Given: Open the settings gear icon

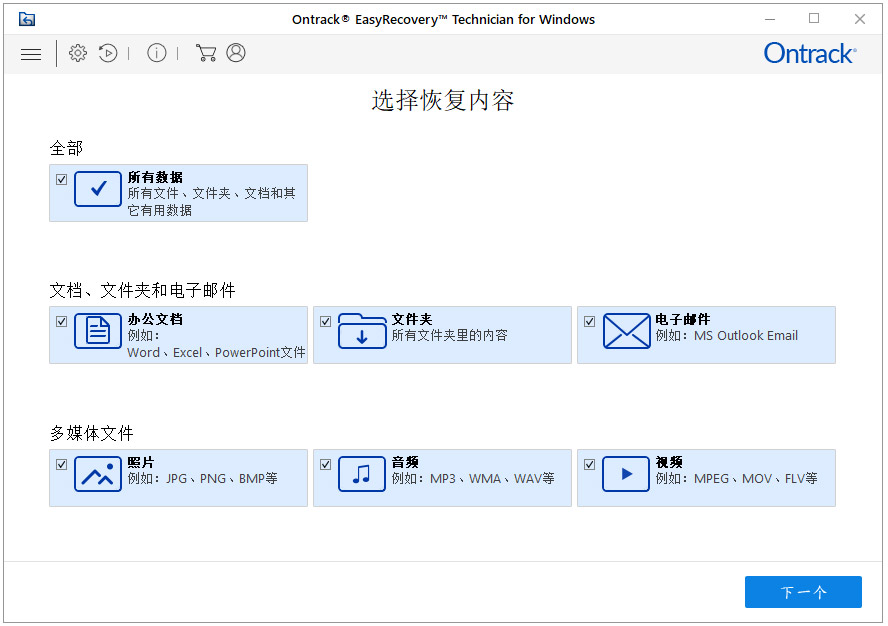Looking at the screenshot, I should pyautogui.click(x=78, y=53).
